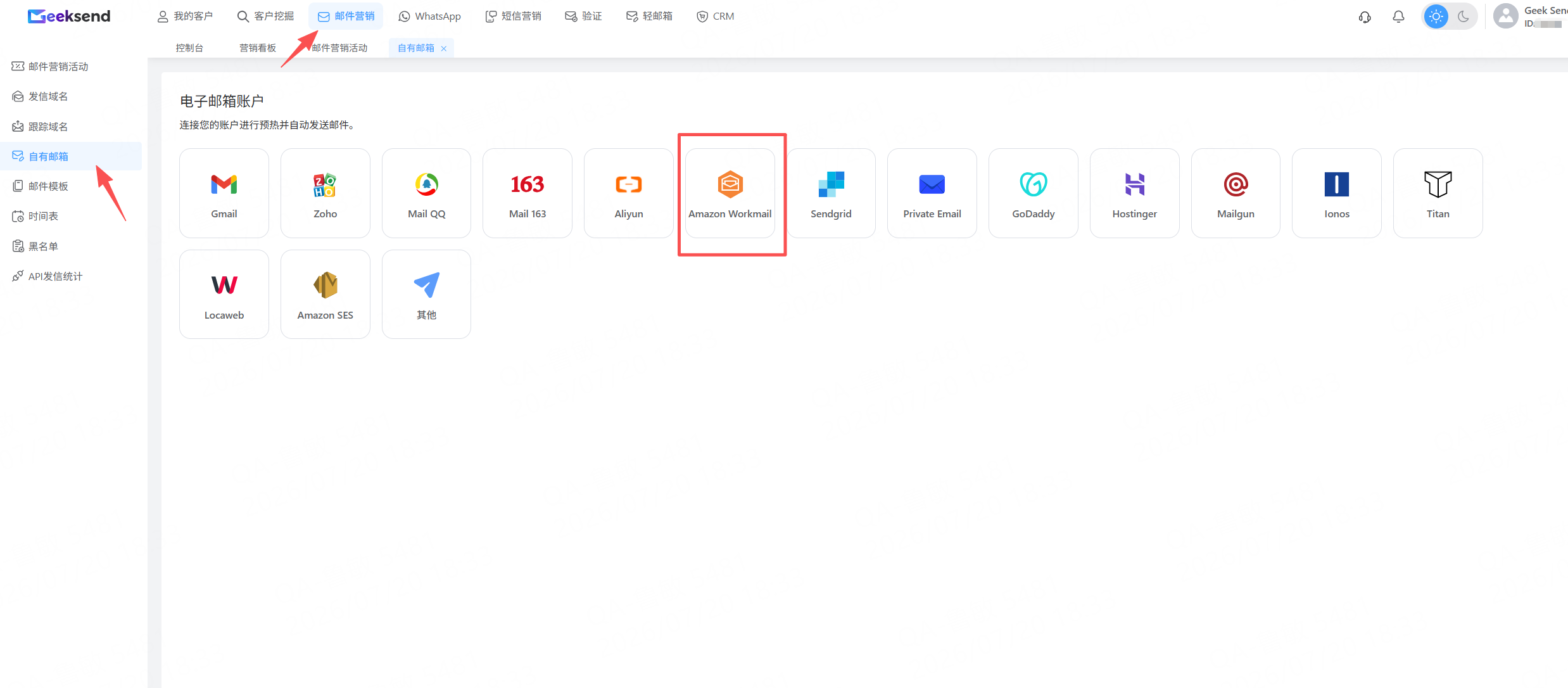Viewport: 1568px width, 688px height.
Task: Open CRM in top navigation
Action: pyautogui.click(x=716, y=16)
